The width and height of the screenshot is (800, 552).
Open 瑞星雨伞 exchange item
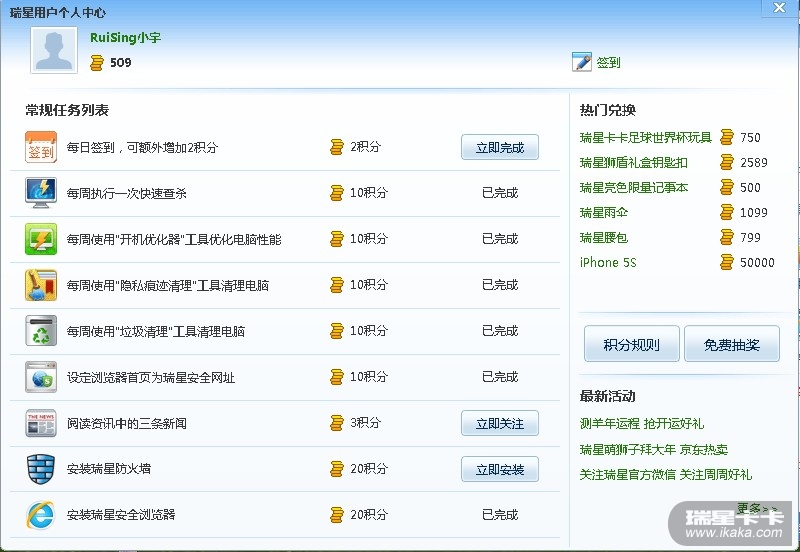click(604, 213)
